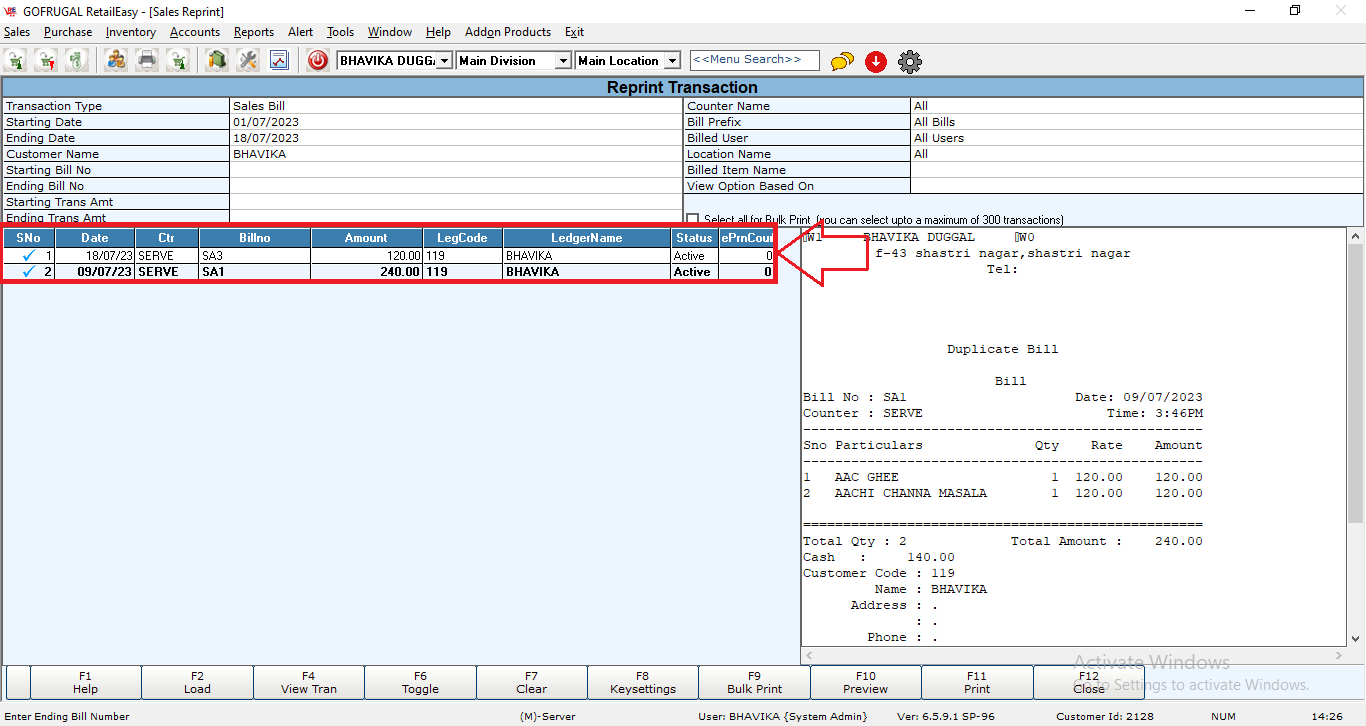Viewport: 1366px width, 726px height.
Task: Click the first shopping cart toolbar icon
Action: [x=16, y=61]
